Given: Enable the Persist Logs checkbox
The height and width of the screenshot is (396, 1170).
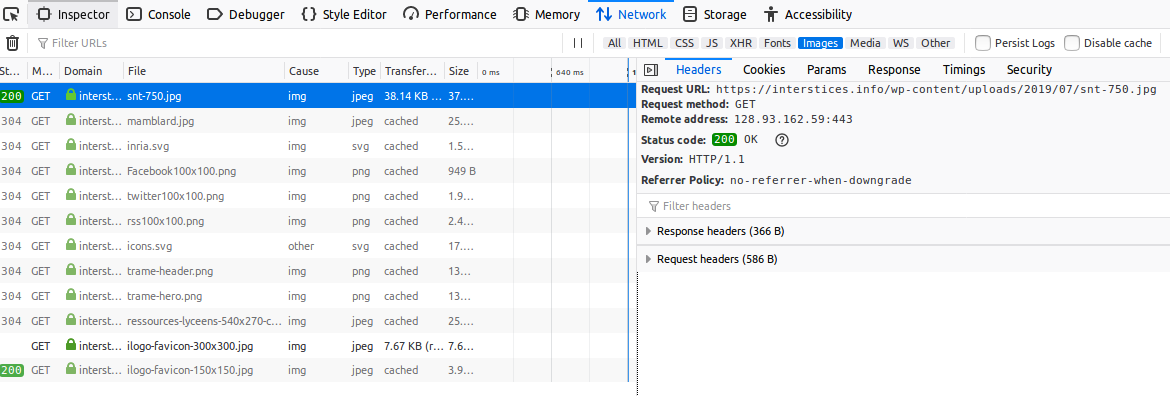Looking at the screenshot, I should tap(983, 43).
